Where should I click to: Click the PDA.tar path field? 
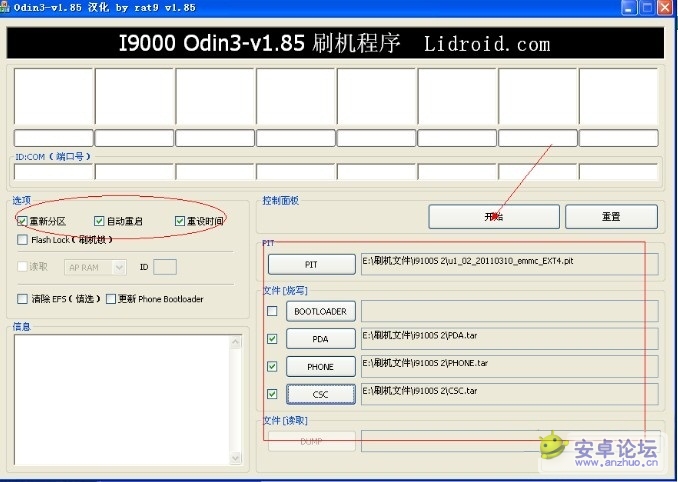[x=510, y=339]
